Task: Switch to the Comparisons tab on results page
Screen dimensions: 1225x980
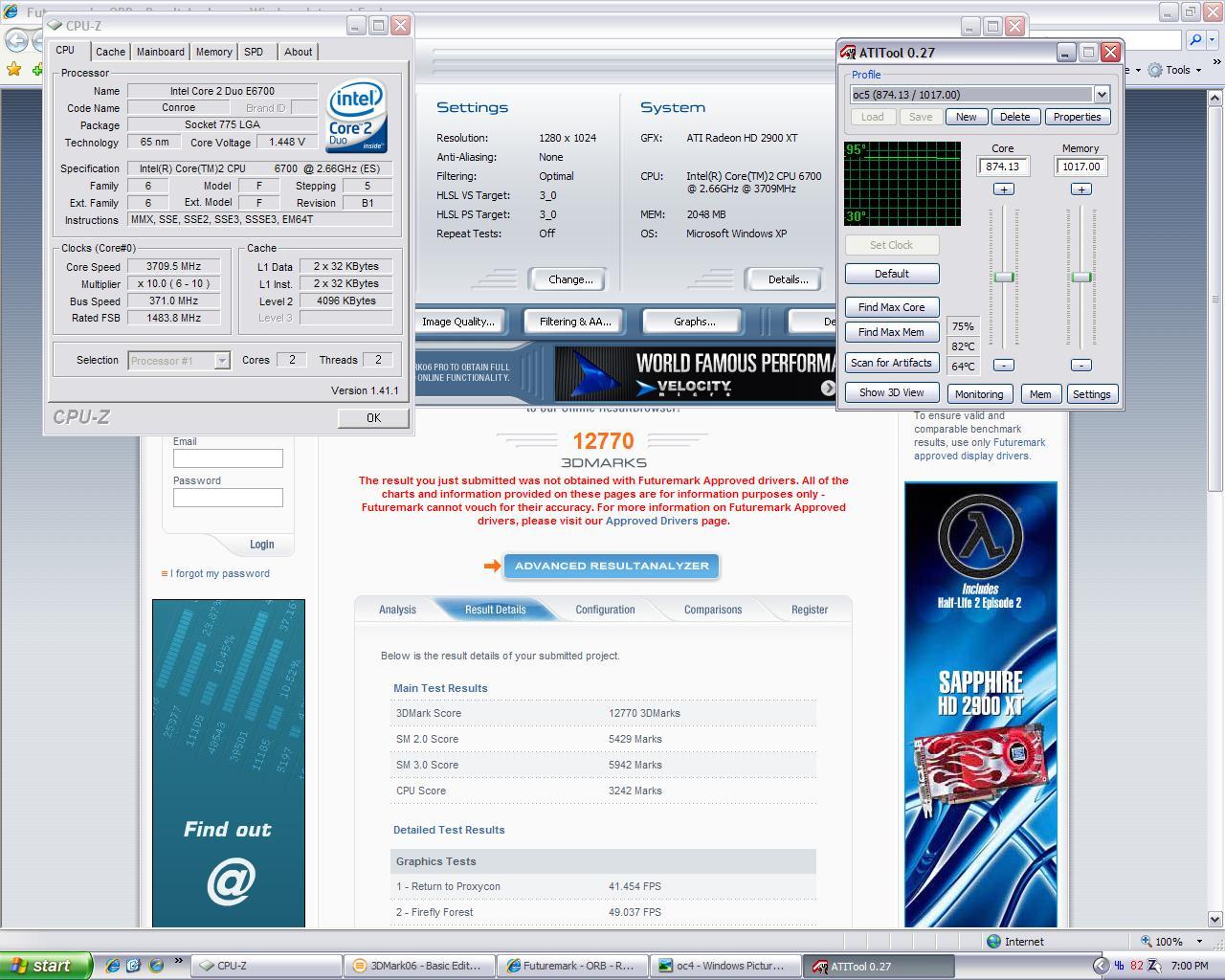Action: [713, 610]
